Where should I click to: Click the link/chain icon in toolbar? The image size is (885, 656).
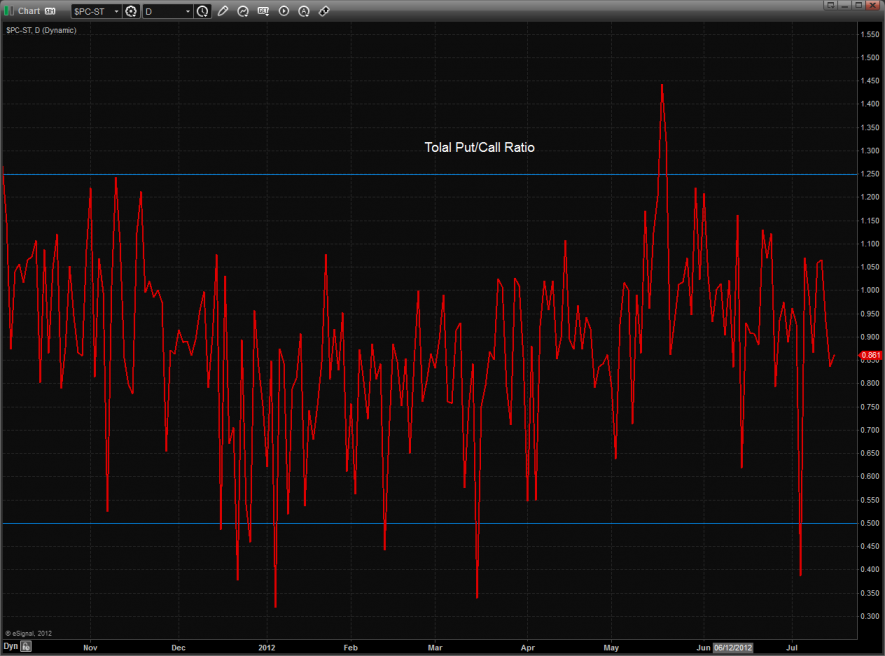324,11
